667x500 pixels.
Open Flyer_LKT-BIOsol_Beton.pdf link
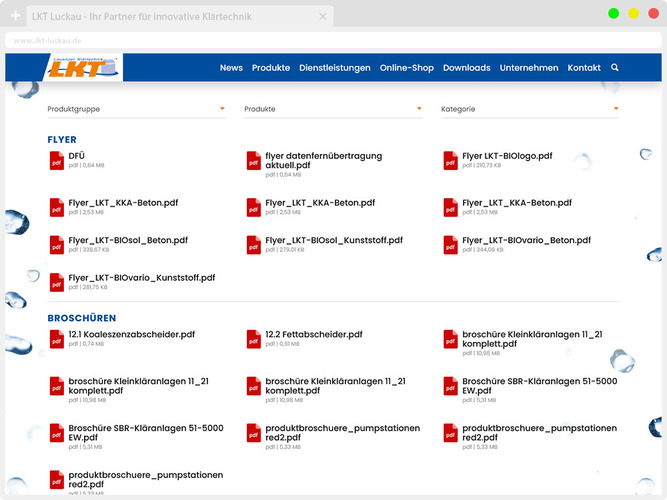[128, 241]
